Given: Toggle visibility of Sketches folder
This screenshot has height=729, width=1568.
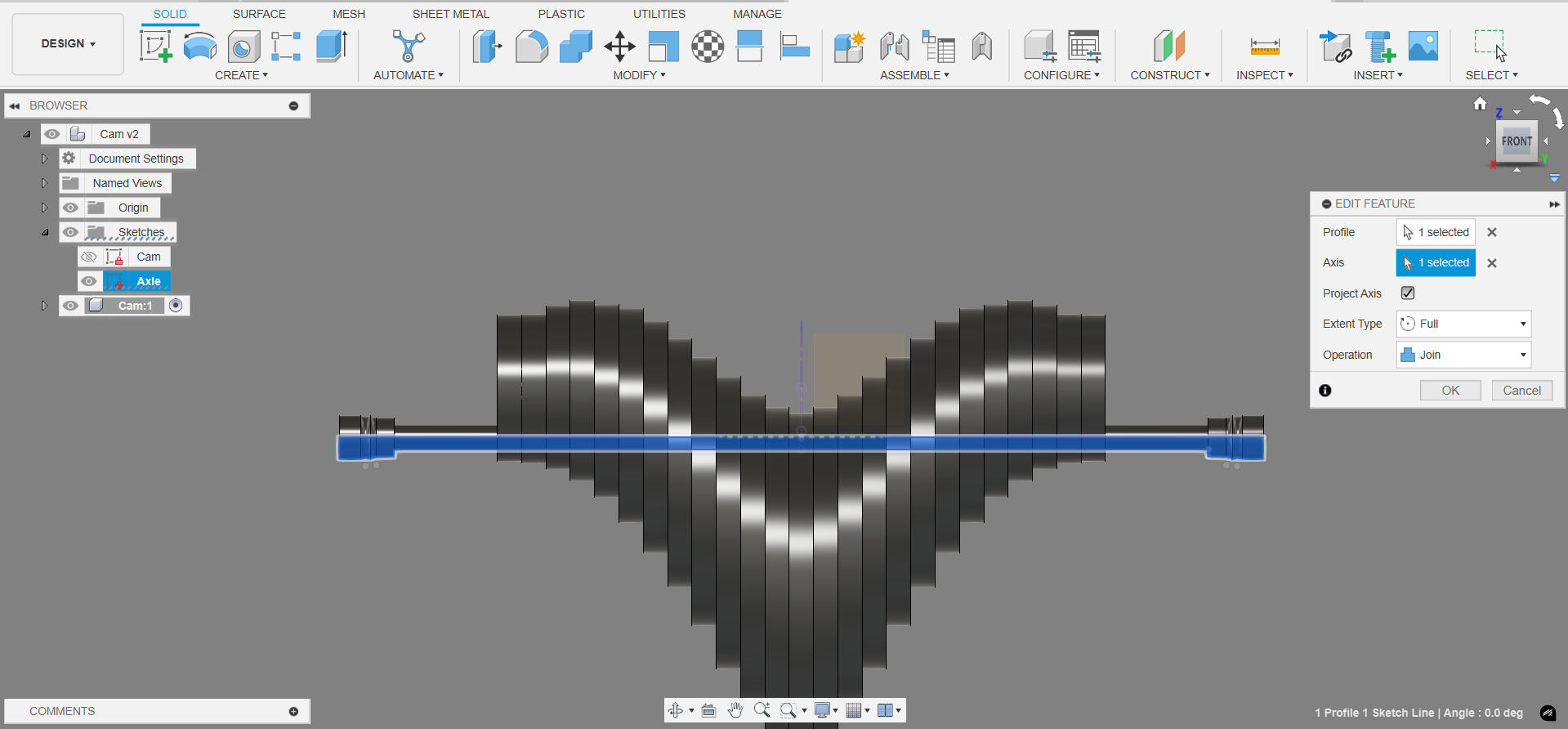Looking at the screenshot, I should point(71,232).
